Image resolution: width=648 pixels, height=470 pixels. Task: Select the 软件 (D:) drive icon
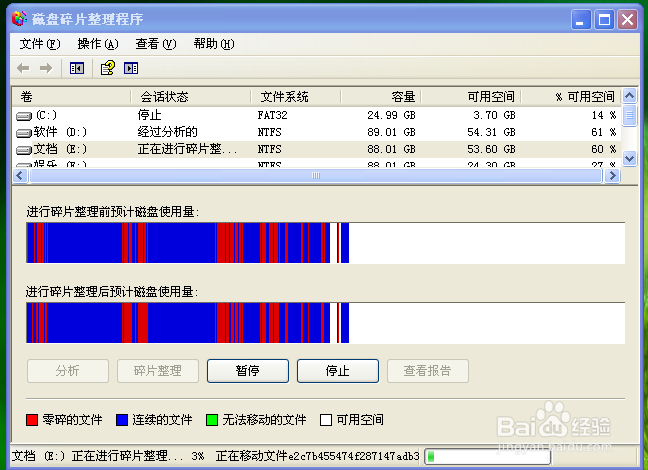(x=24, y=133)
